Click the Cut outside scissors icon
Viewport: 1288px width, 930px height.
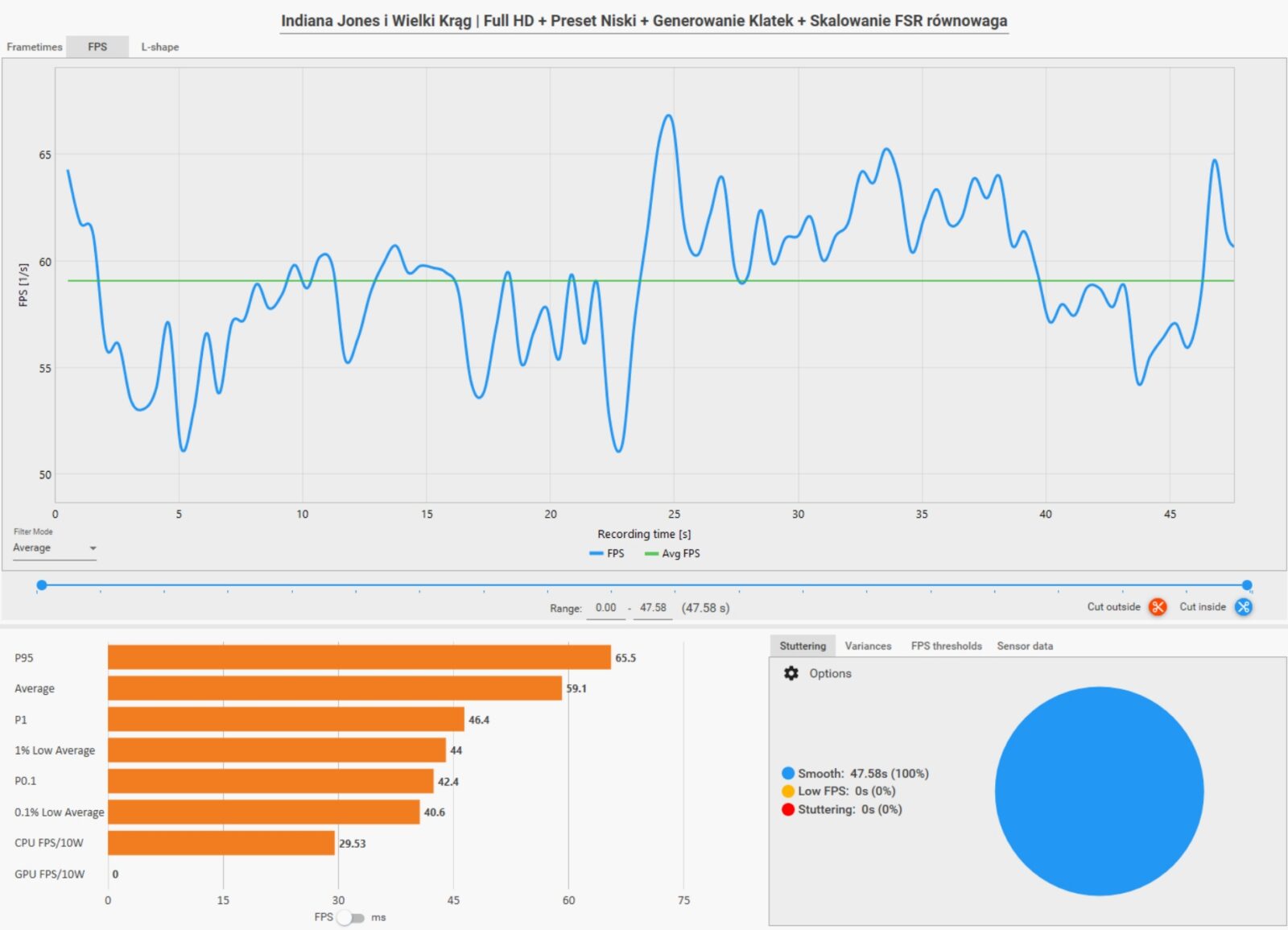[x=1158, y=607]
